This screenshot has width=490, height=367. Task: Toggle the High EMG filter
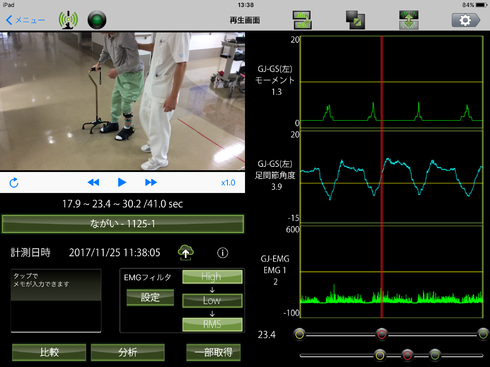[x=212, y=277]
